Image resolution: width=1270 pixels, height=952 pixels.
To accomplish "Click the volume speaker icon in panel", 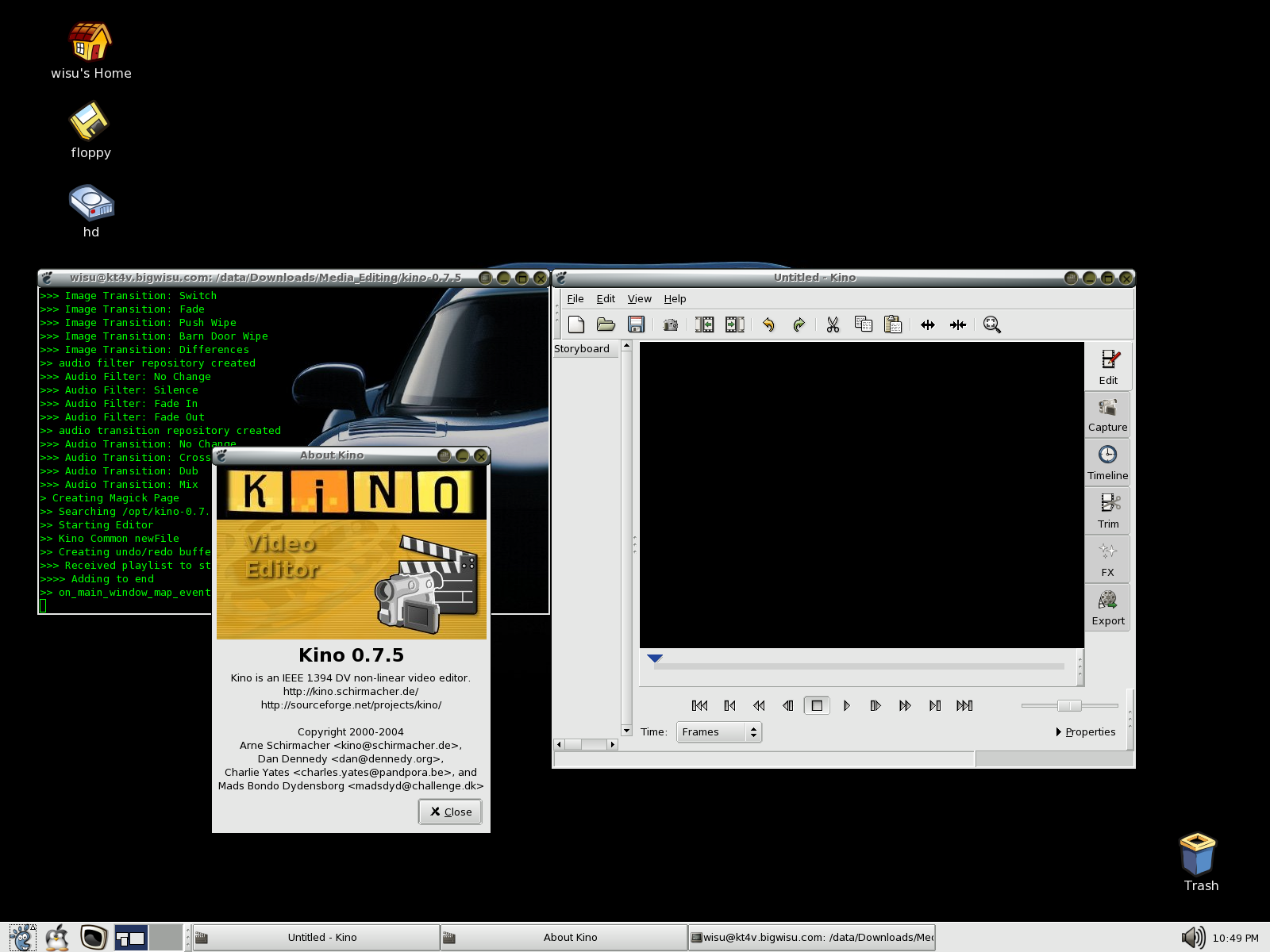I will (1192, 938).
